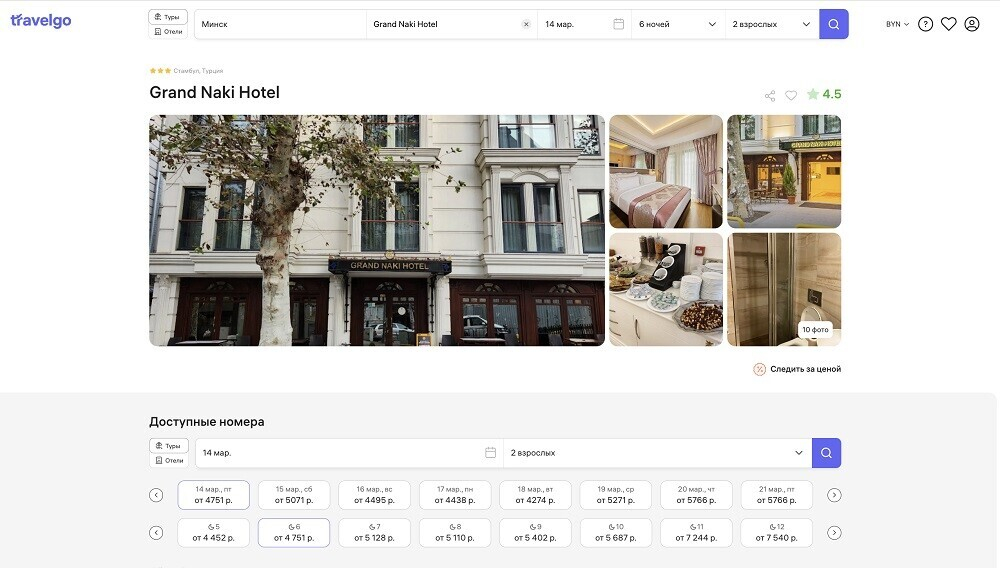Screen dimensions: 1000x568
Task: Switch to Туры tab in top search
Action: click(168, 17)
